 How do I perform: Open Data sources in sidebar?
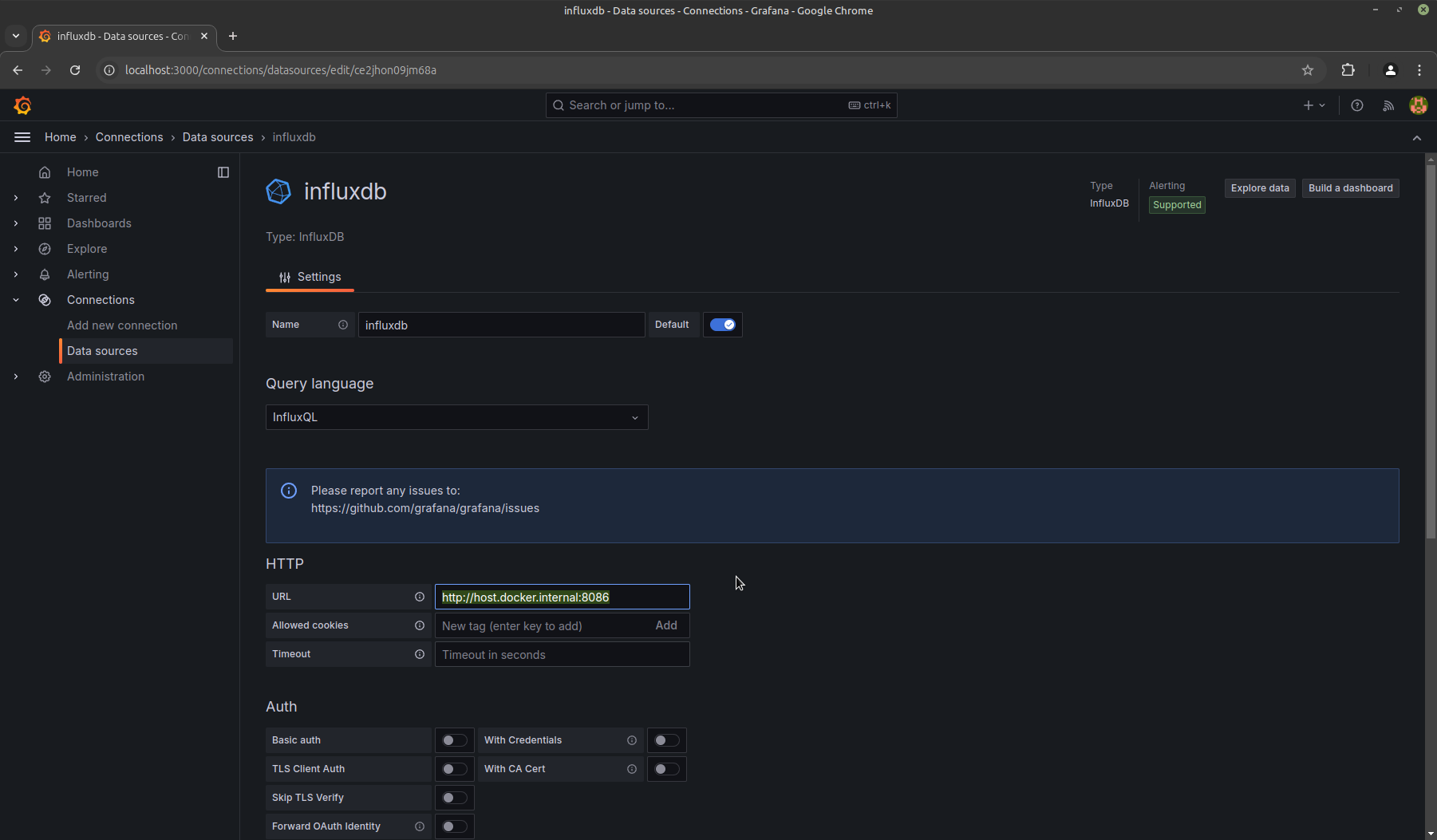[x=146, y=351]
